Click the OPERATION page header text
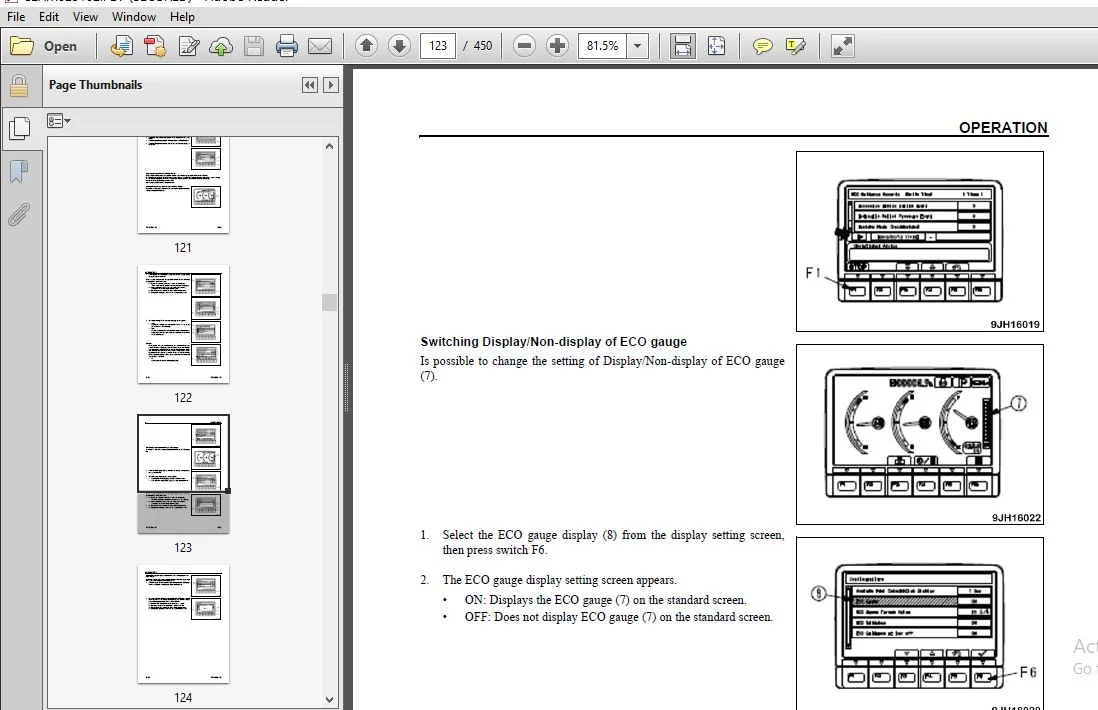1098x710 pixels. tap(1003, 127)
